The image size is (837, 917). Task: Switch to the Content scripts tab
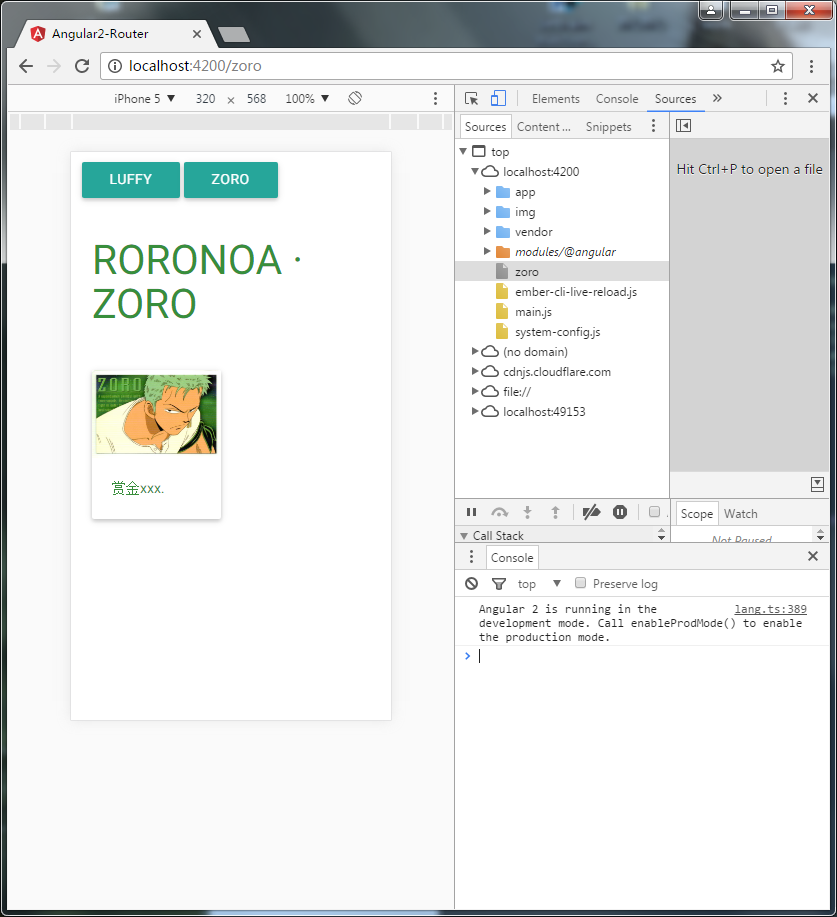coord(544,127)
